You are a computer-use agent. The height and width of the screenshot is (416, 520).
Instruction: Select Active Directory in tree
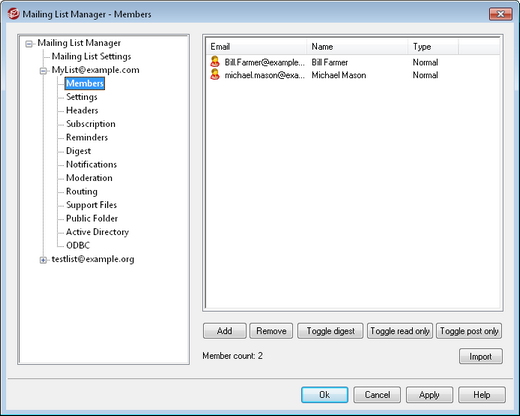pos(97,232)
